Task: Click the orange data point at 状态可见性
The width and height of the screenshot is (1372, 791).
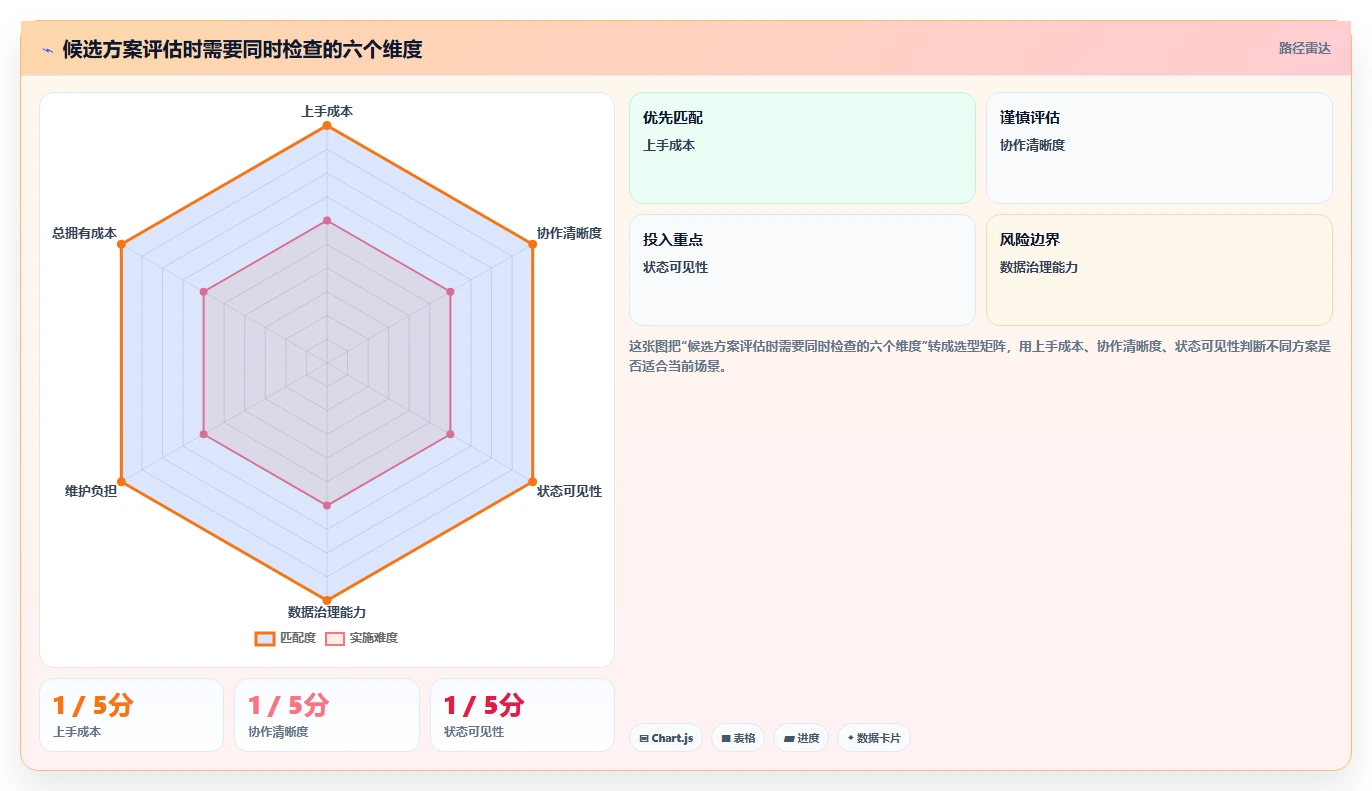Action: click(x=532, y=481)
